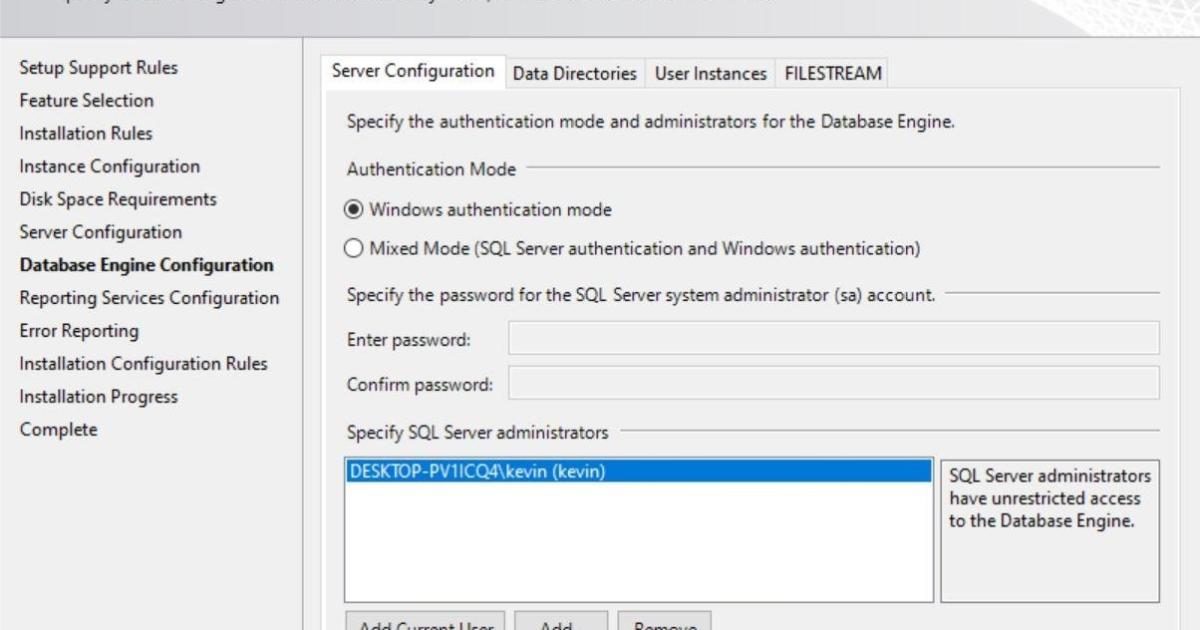Go to Setup Support Rules step

[x=99, y=68]
